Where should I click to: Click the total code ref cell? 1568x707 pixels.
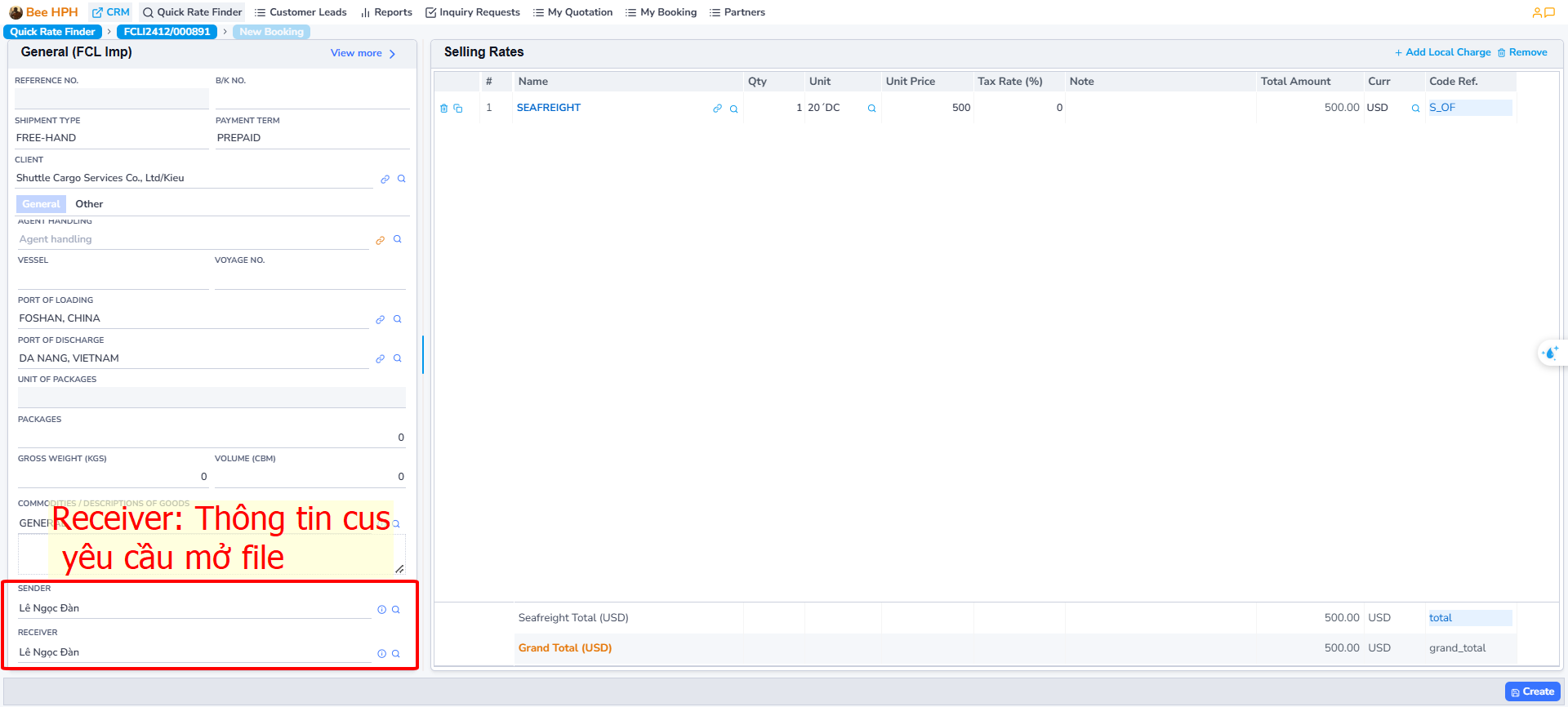(x=1470, y=618)
